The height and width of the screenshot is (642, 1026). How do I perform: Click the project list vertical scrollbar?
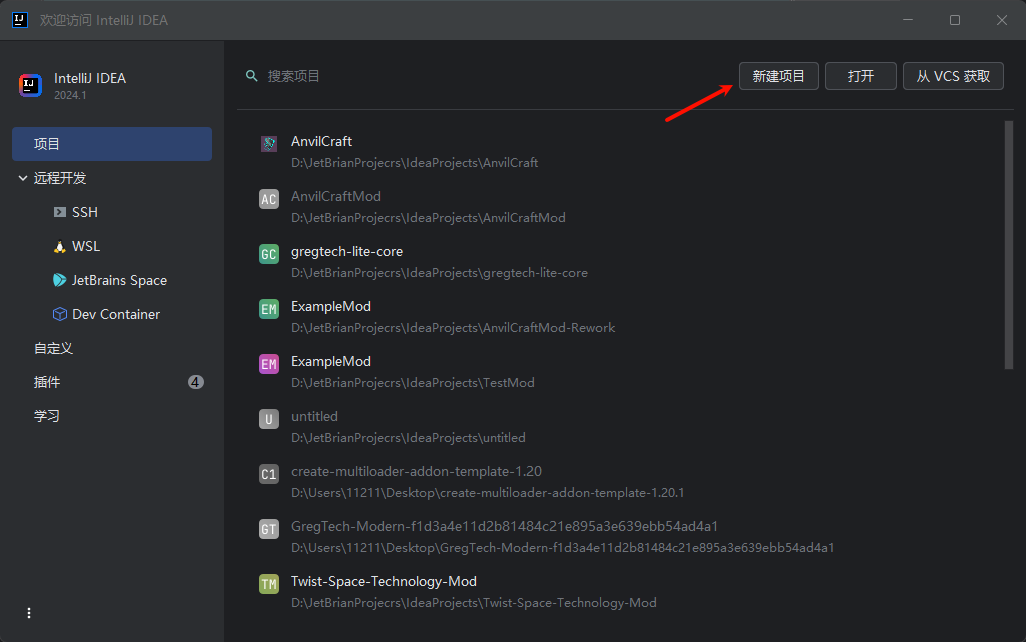tap(1008, 245)
